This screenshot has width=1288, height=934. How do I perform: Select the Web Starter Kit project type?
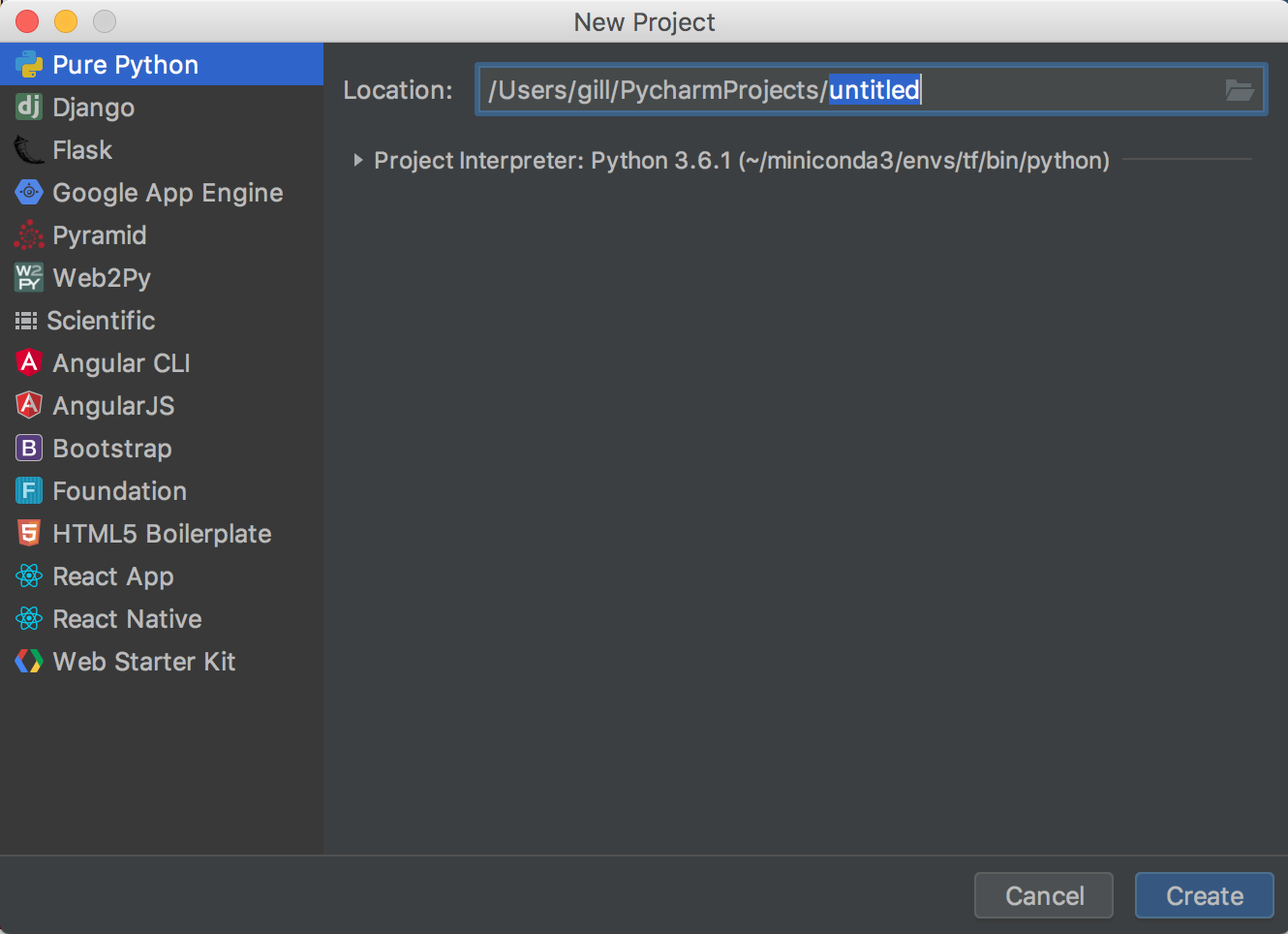[x=143, y=661]
